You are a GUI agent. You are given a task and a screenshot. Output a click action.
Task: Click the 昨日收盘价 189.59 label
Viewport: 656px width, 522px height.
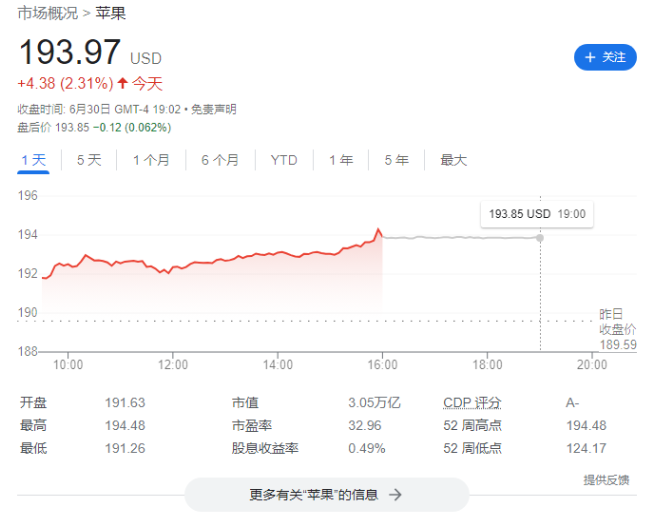(618, 329)
